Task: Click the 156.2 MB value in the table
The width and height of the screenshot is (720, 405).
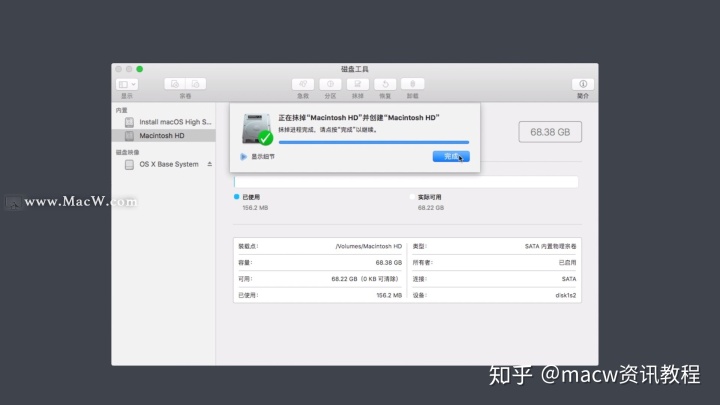Action: point(389,295)
